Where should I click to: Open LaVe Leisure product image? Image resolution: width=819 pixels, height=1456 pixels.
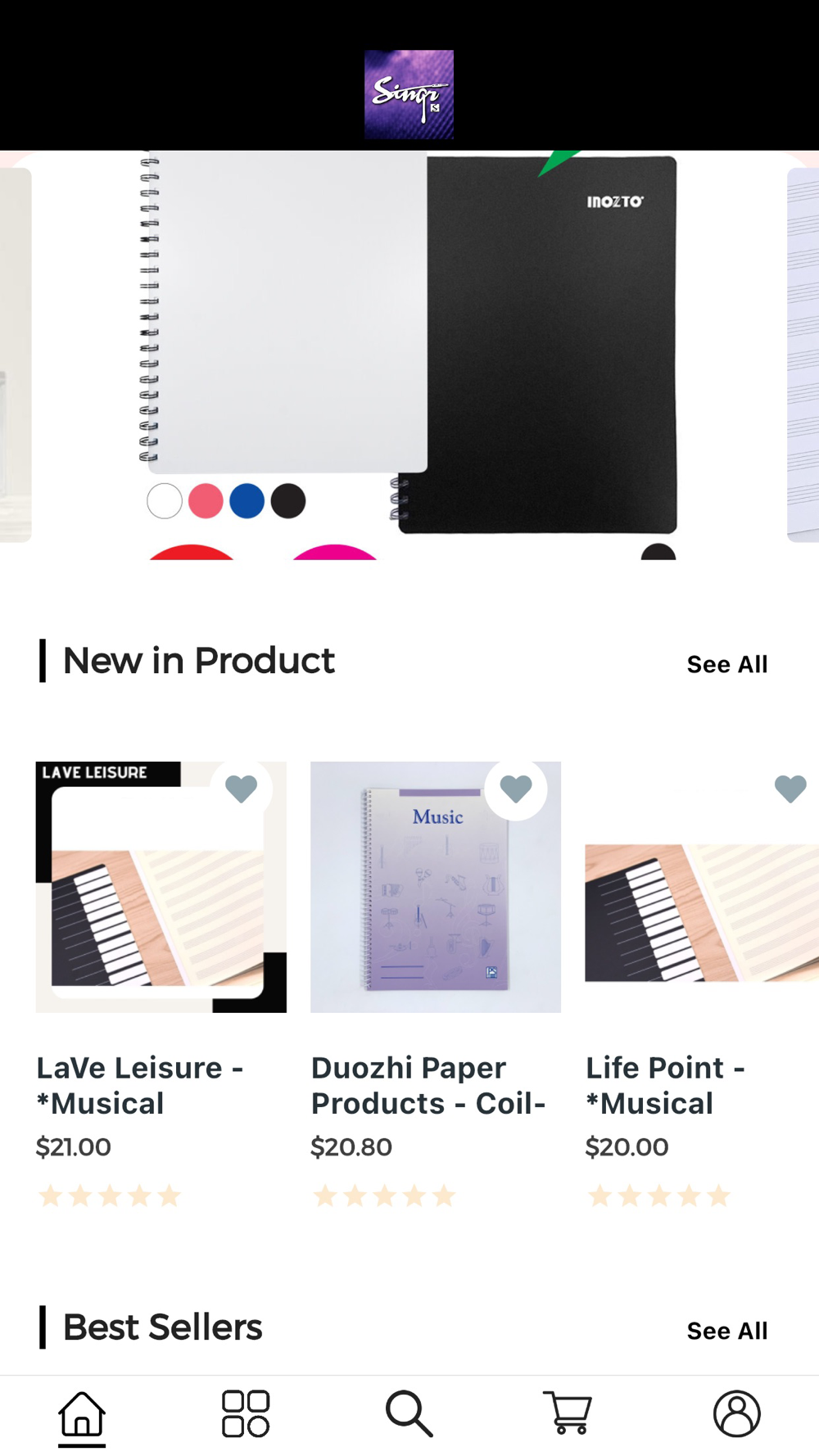tap(161, 887)
